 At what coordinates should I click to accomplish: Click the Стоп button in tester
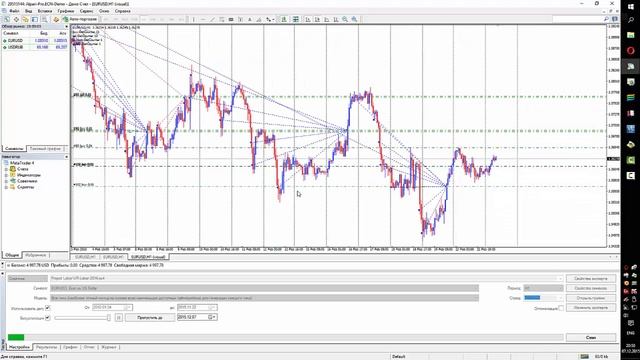point(591,338)
